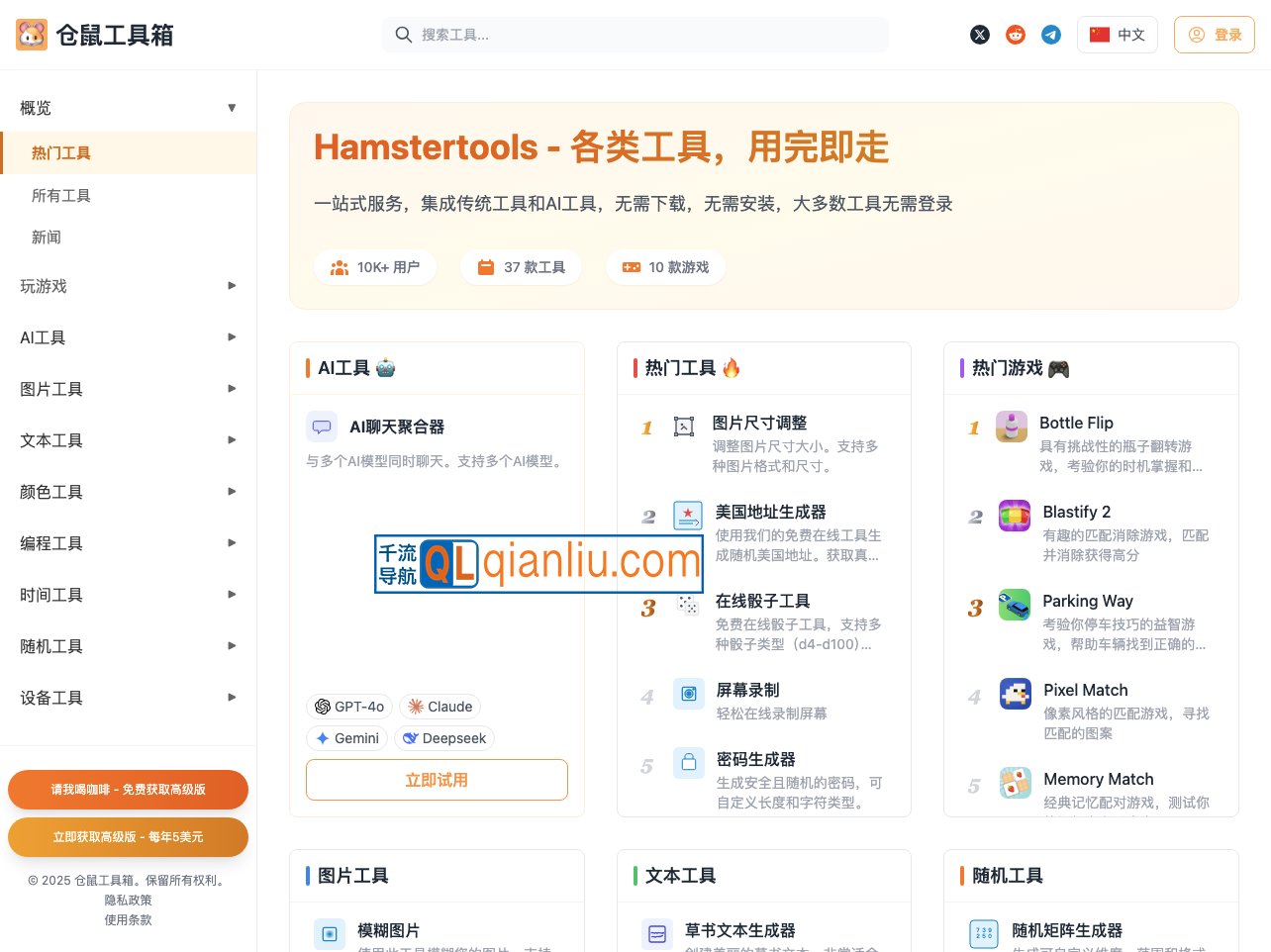The image size is (1271, 952).
Task: Open the Bottle Flip game icon
Action: pyautogui.click(x=1015, y=427)
